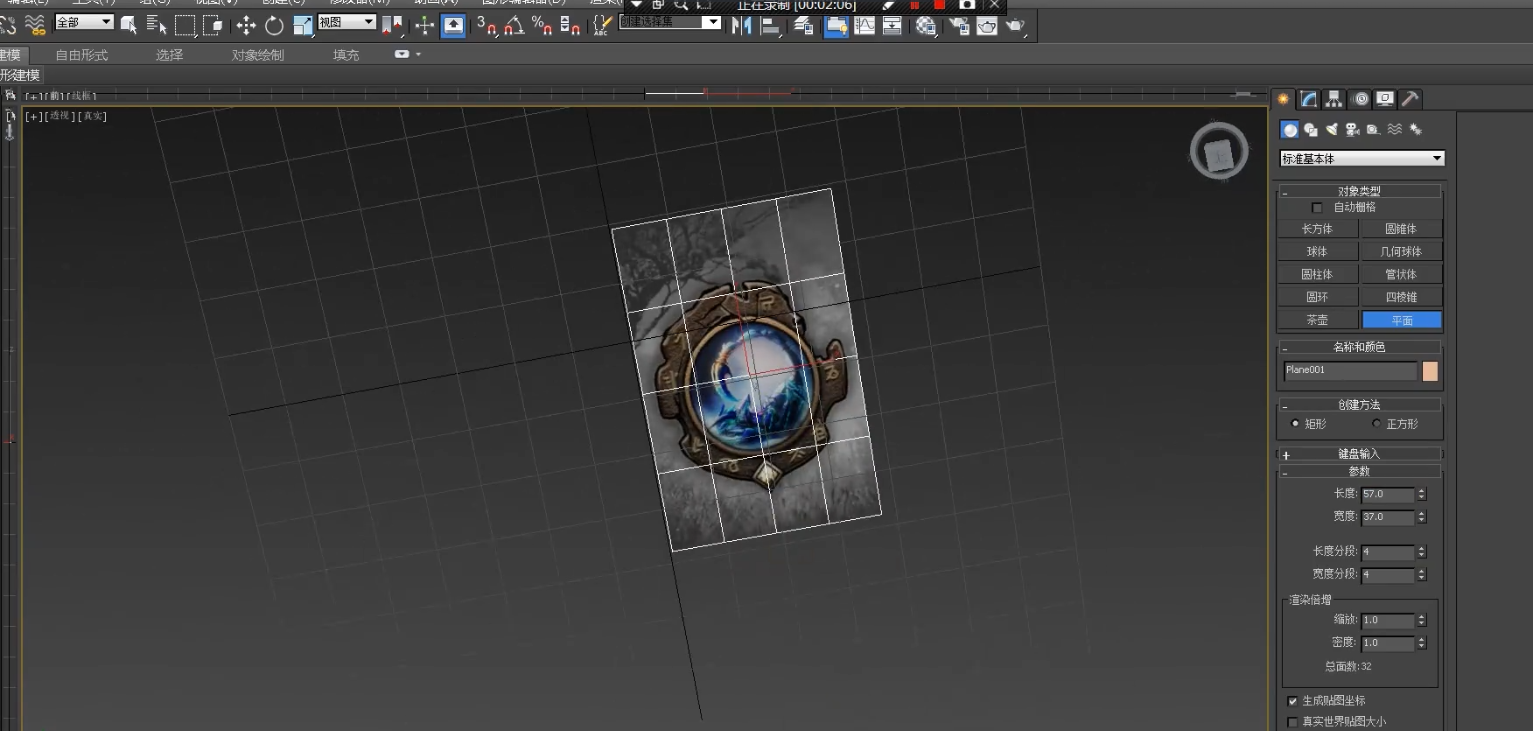Select the 矩形 creation method radio
Image resolution: width=1533 pixels, height=731 pixels.
pyautogui.click(x=1296, y=424)
